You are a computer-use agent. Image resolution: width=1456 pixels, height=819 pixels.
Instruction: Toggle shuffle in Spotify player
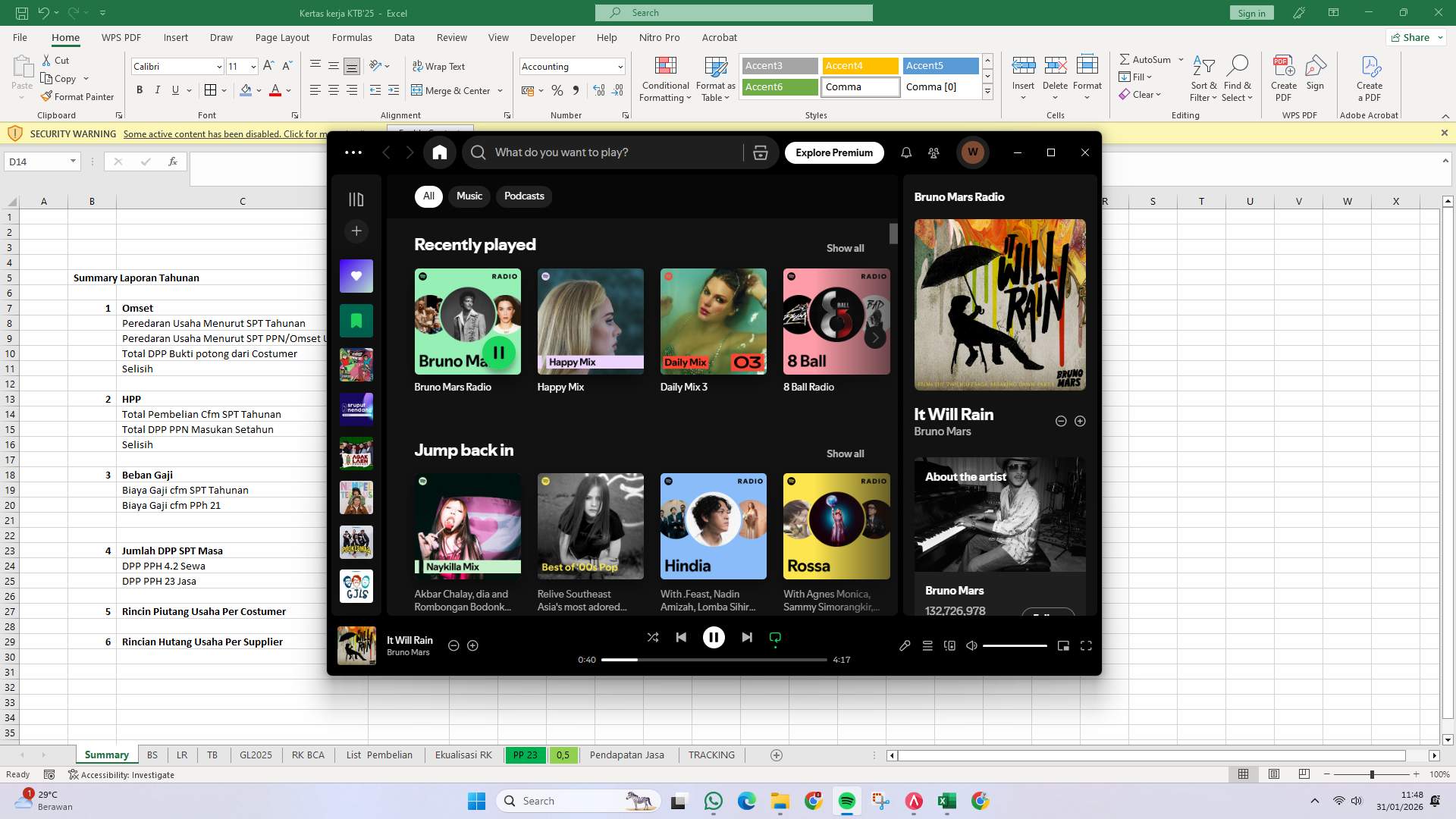tap(653, 637)
